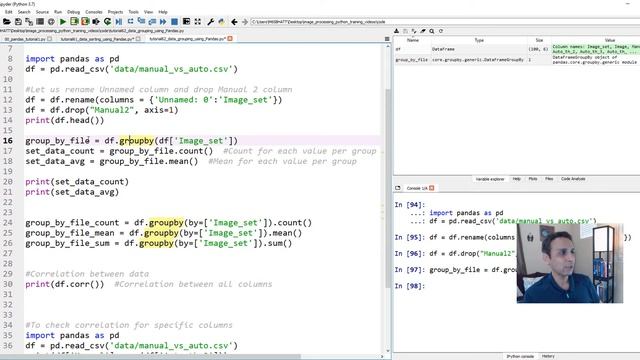Viewport: 640px width, 360px height.
Task: Close the tutorial61 data sorting tab
Action: 138,39
